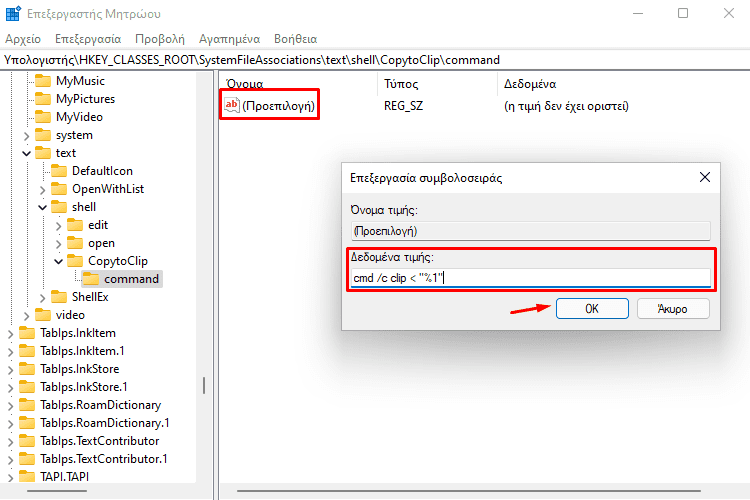The image size is (750, 500).
Task: Click the text folder icon
Action: (x=43, y=153)
